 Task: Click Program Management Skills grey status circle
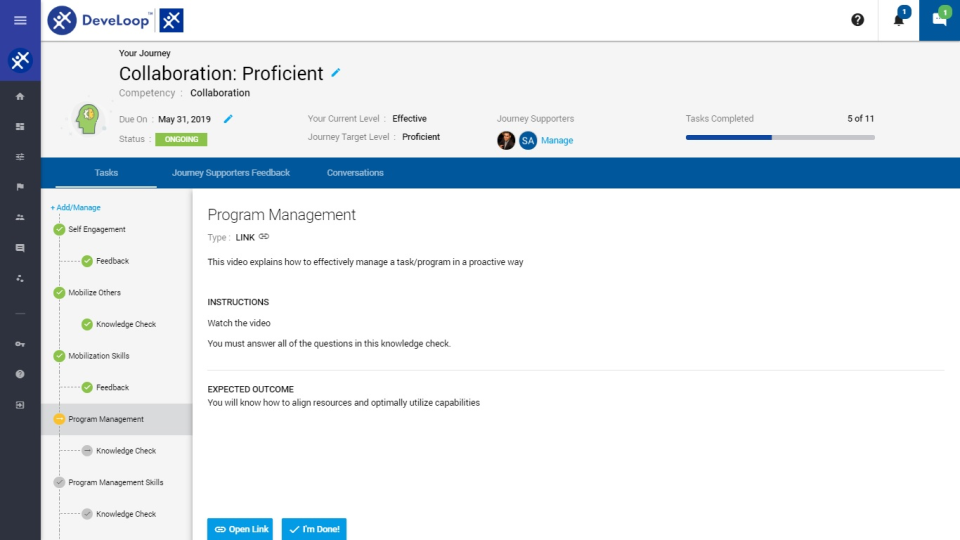pyautogui.click(x=59, y=483)
